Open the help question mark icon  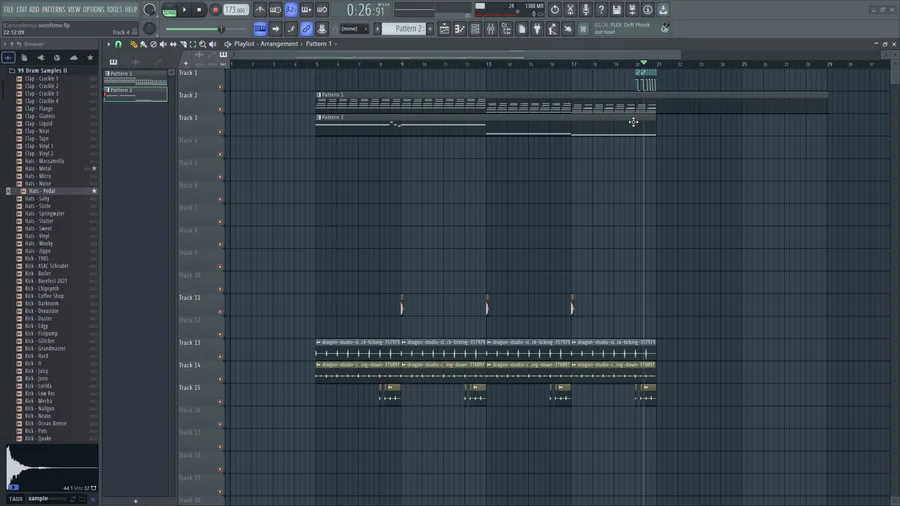pos(601,10)
